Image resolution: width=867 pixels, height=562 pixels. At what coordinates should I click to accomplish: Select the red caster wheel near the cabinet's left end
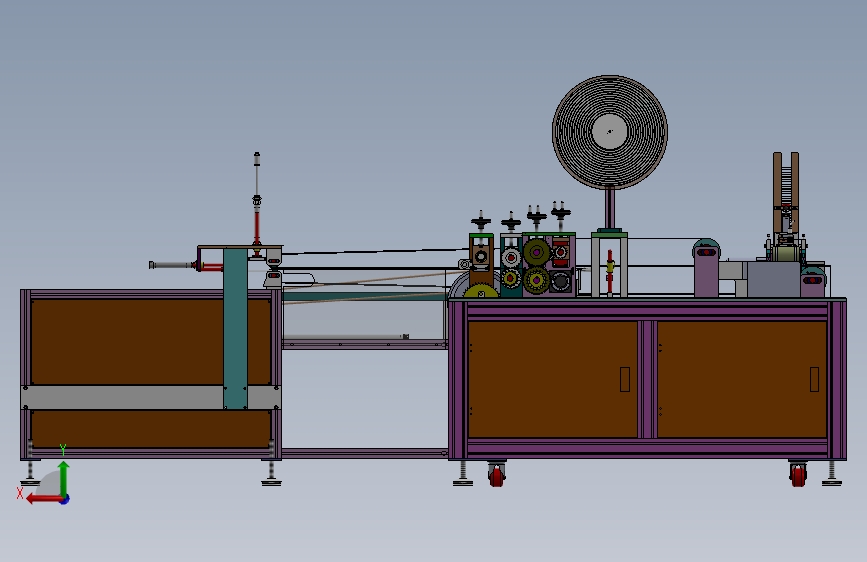pyautogui.click(x=497, y=476)
